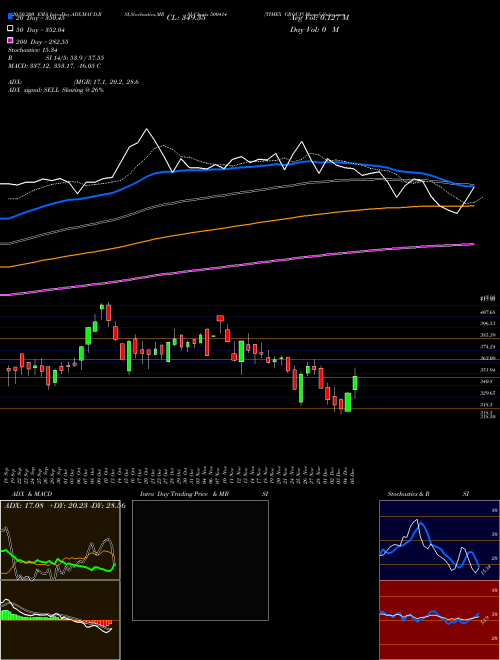The height and width of the screenshot is (660, 500).
Task: Click the magenta 200-day moving average line
Action: [237, 266]
